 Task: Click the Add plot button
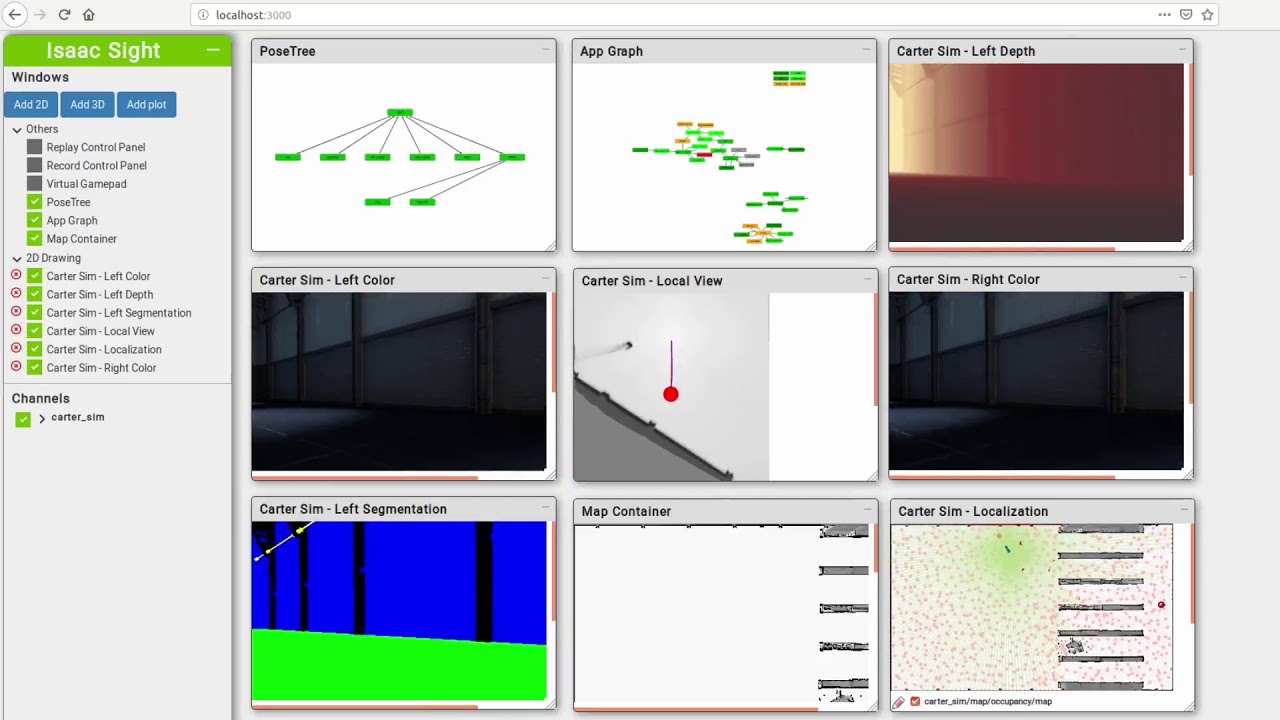[146, 104]
